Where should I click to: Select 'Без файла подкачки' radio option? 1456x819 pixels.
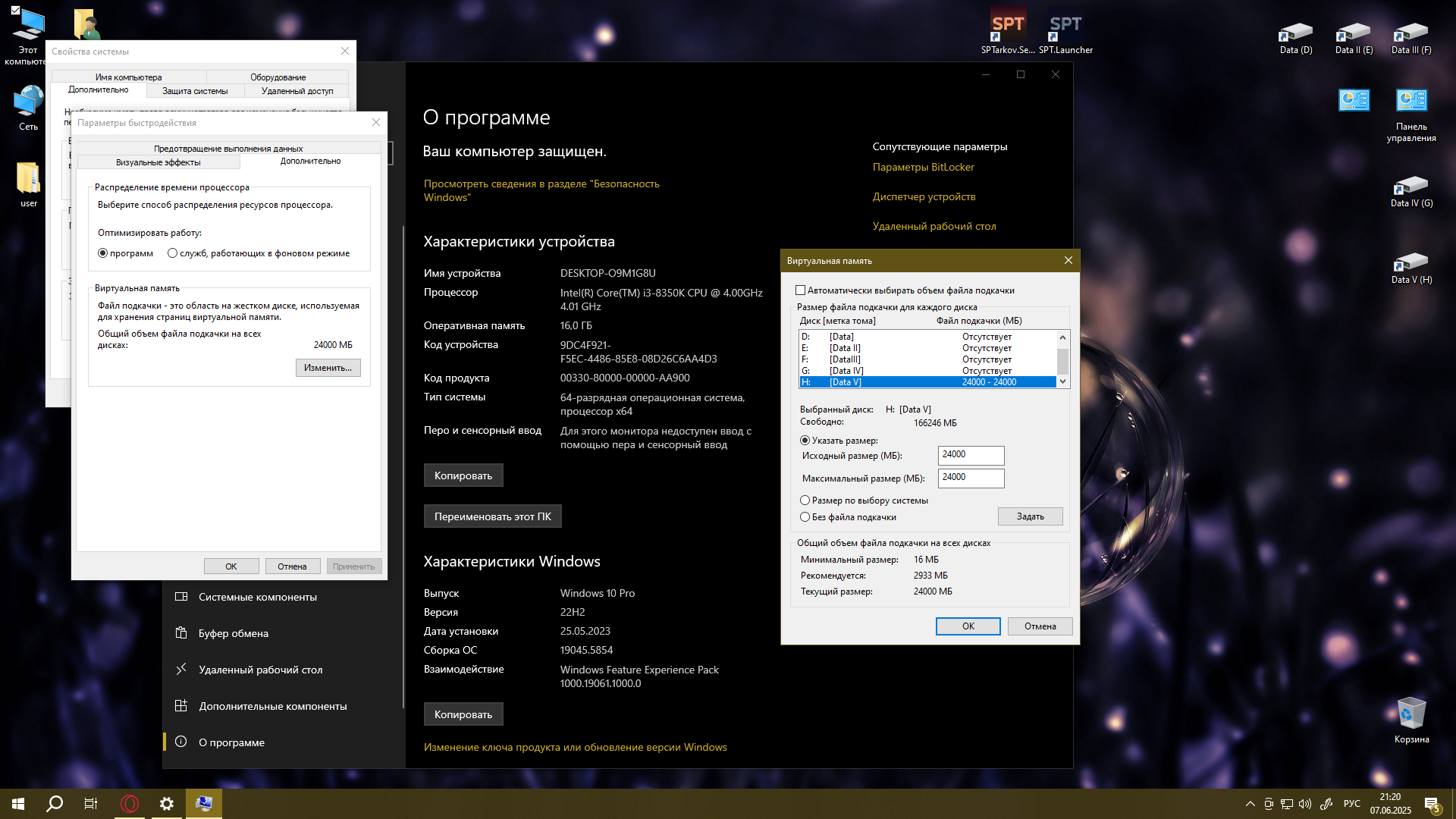coord(805,517)
